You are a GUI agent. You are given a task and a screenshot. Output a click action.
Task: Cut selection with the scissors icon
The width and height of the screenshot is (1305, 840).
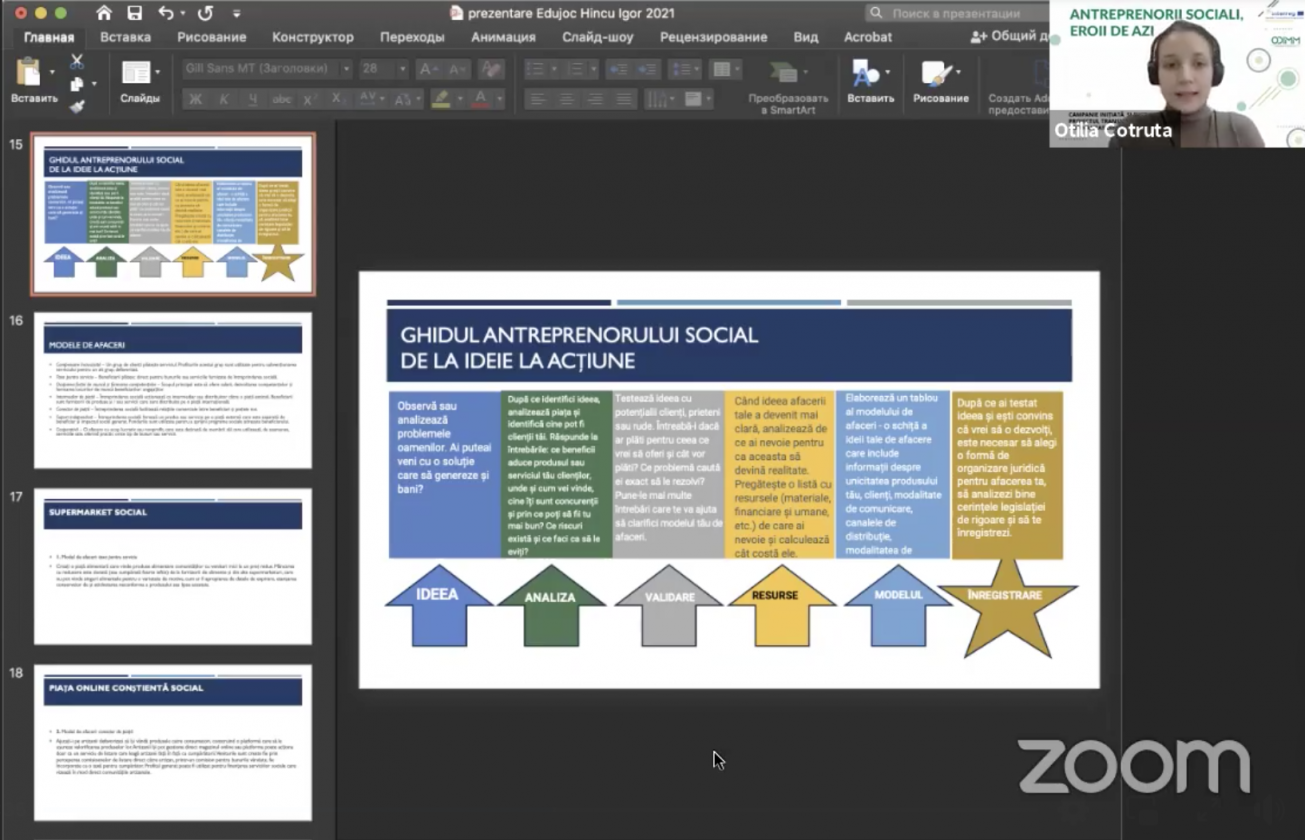pyautogui.click(x=77, y=62)
